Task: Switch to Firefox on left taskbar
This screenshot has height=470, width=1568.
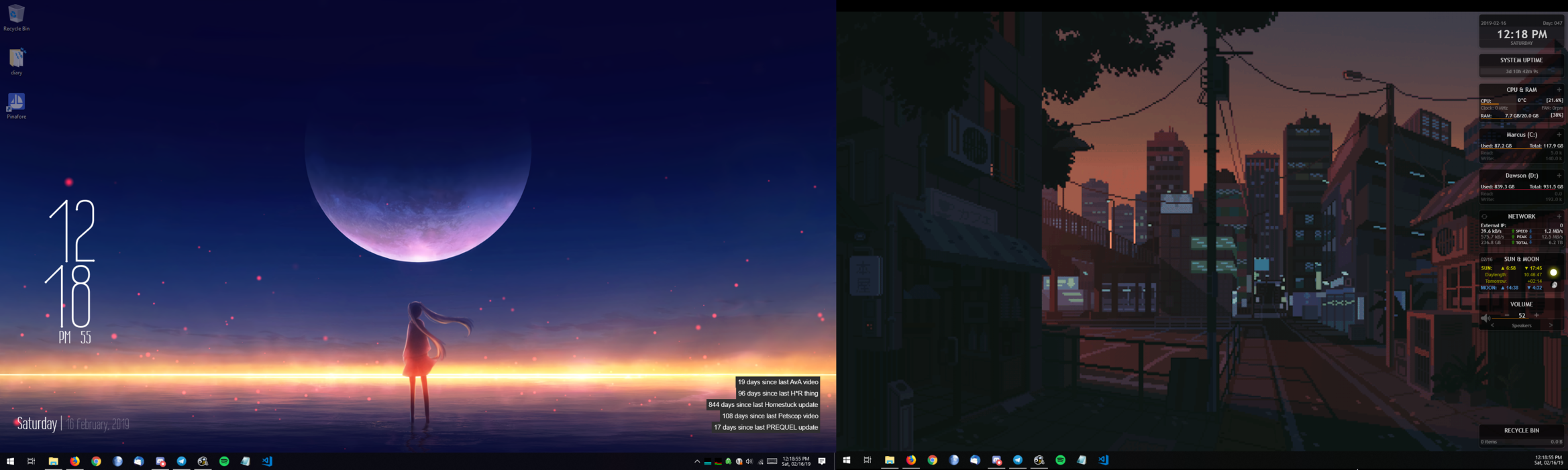Action: (74, 461)
